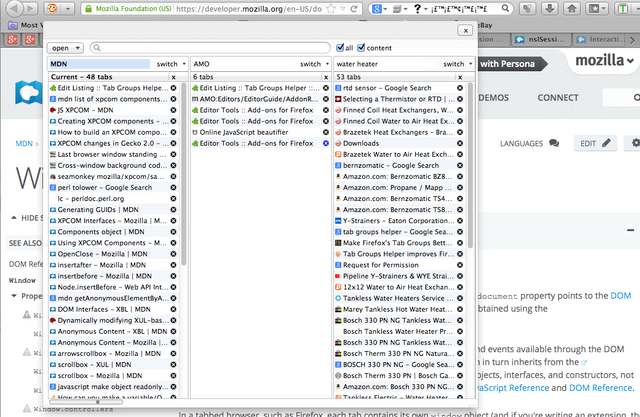
Task: Click the smiley face toolbar icon
Action: tap(52, 8)
